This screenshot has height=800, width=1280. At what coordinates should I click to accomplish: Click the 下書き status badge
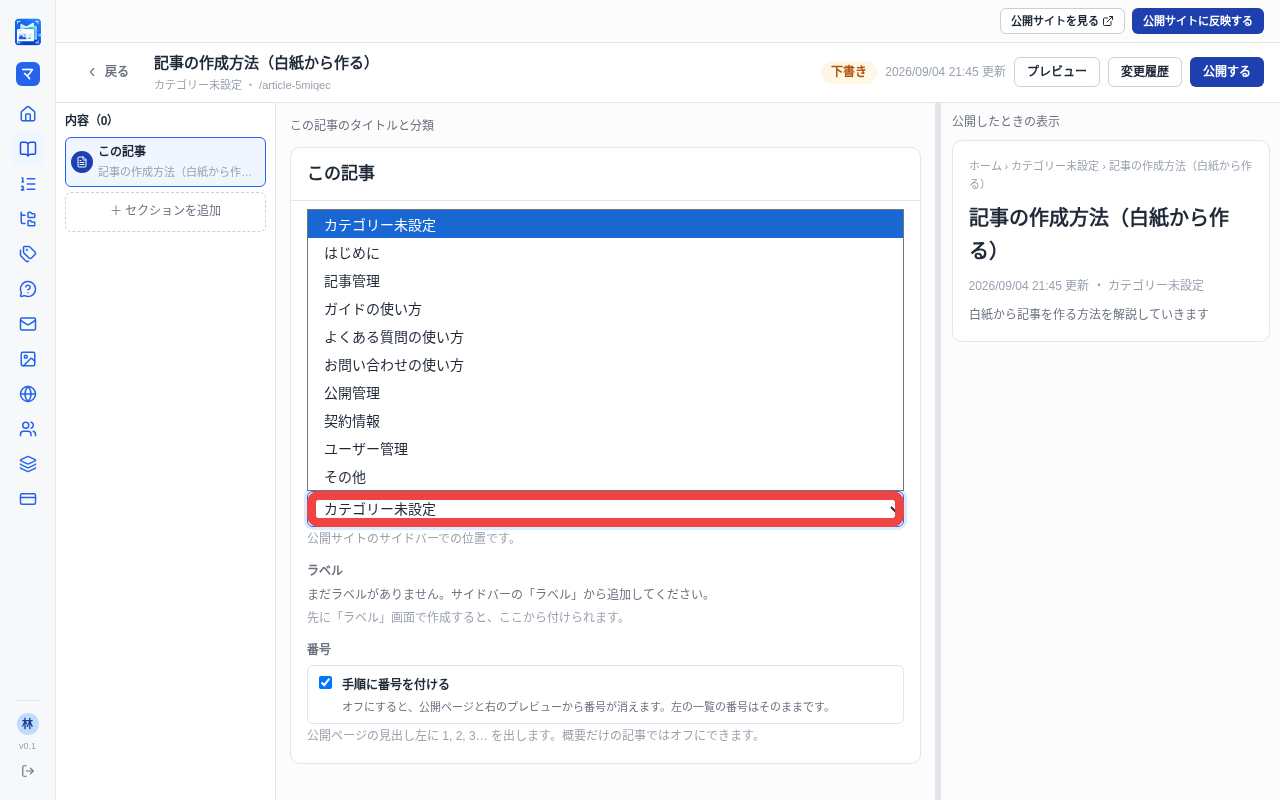click(849, 72)
